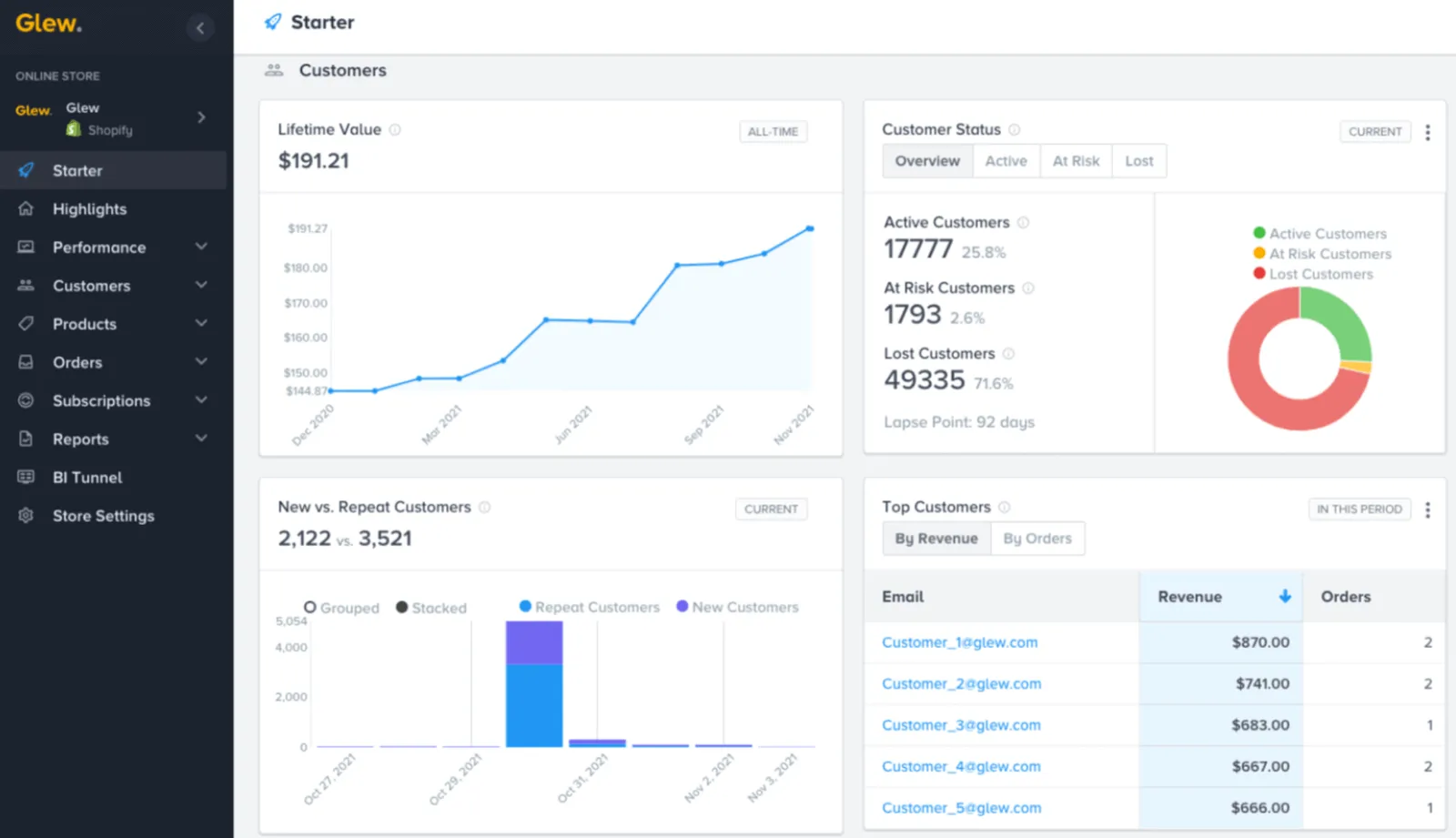Screen dimensions: 1456x838
Task: Expand the Orders menu chevron
Action: click(x=201, y=362)
